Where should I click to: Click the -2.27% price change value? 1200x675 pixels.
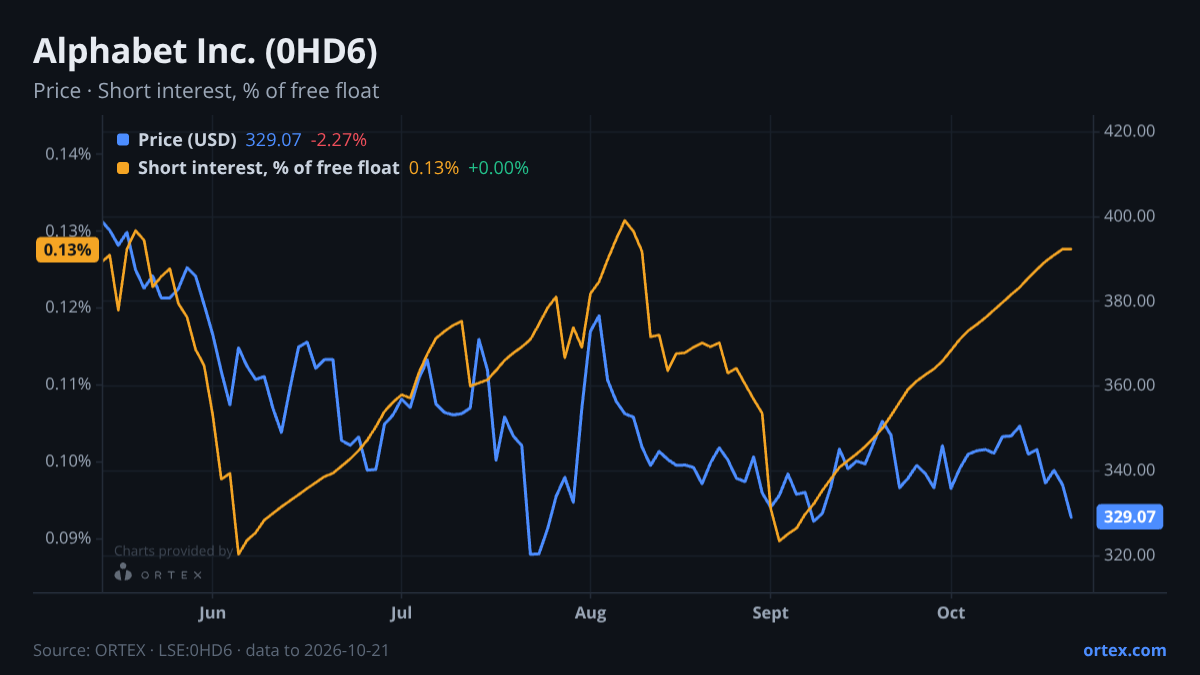[338, 139]
